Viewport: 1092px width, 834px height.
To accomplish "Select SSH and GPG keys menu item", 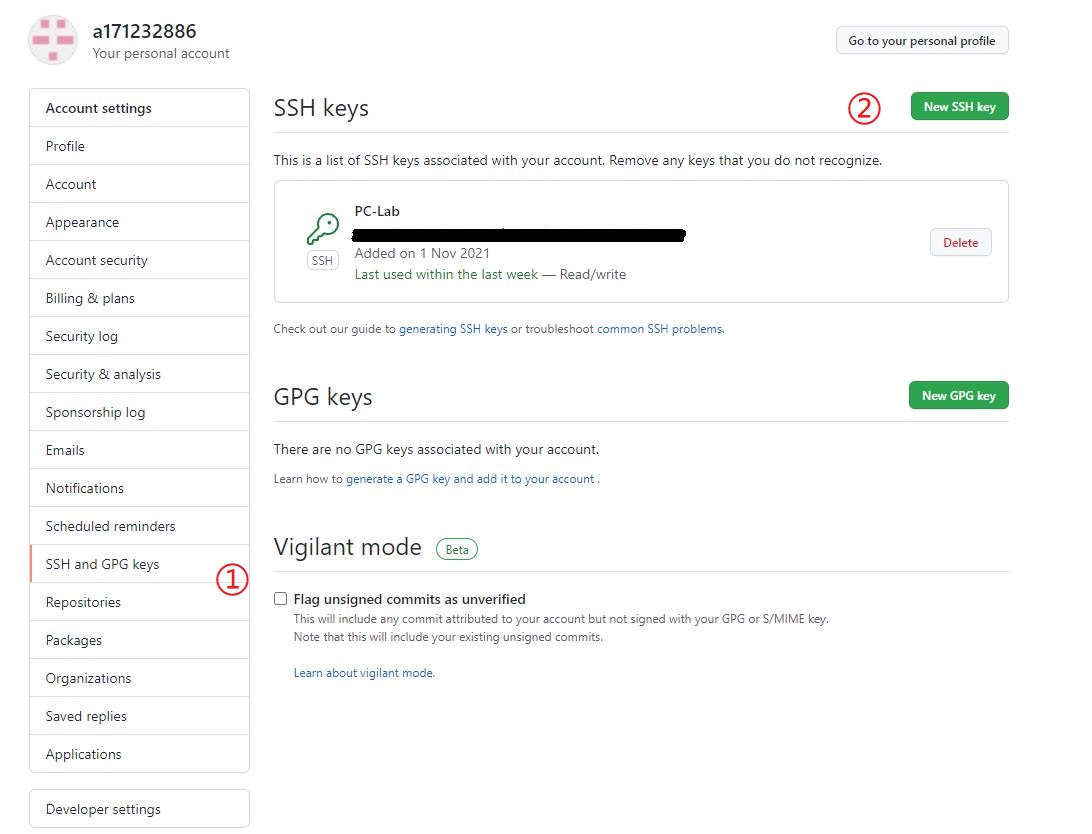I will (x=139, y=564).
